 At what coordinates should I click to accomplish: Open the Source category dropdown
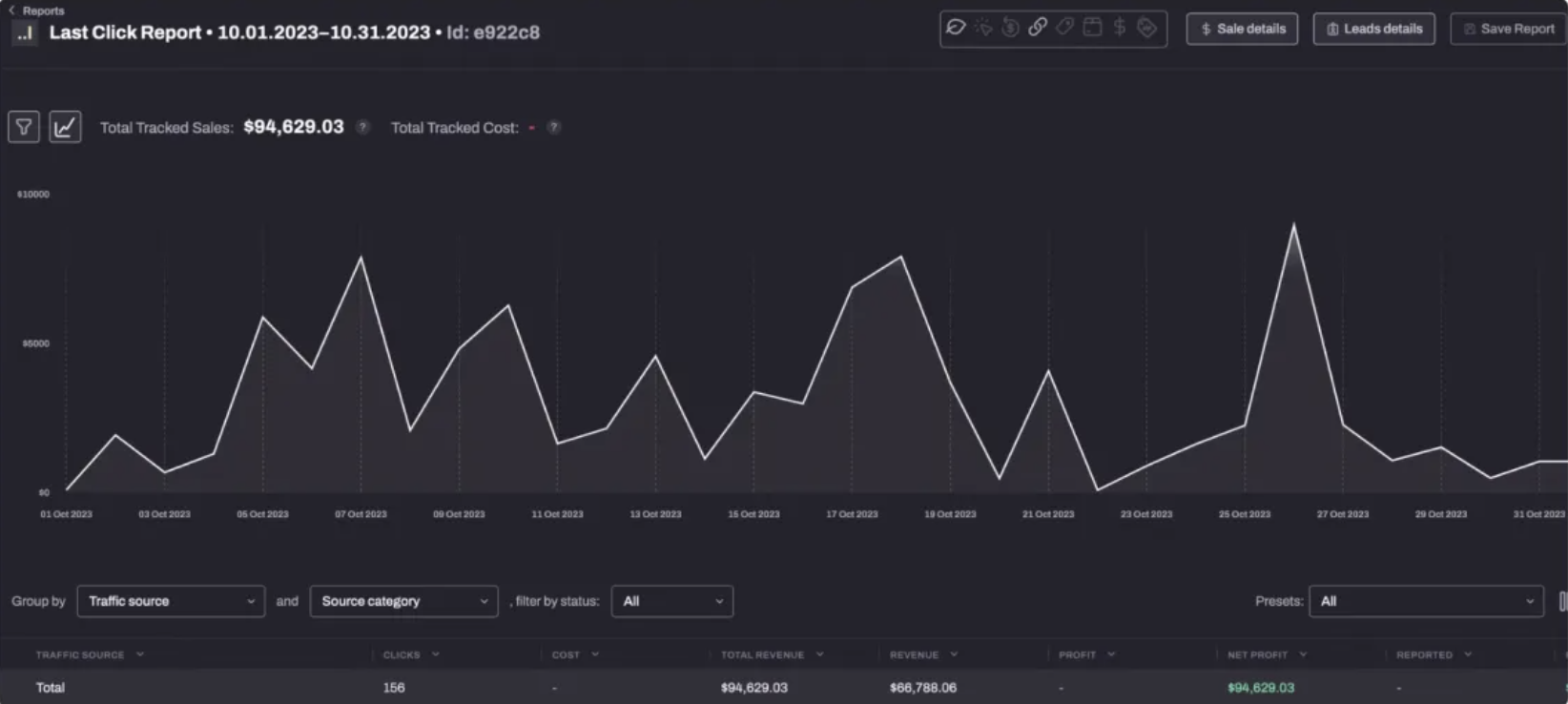pyautogui.click(x=403, y=601)
